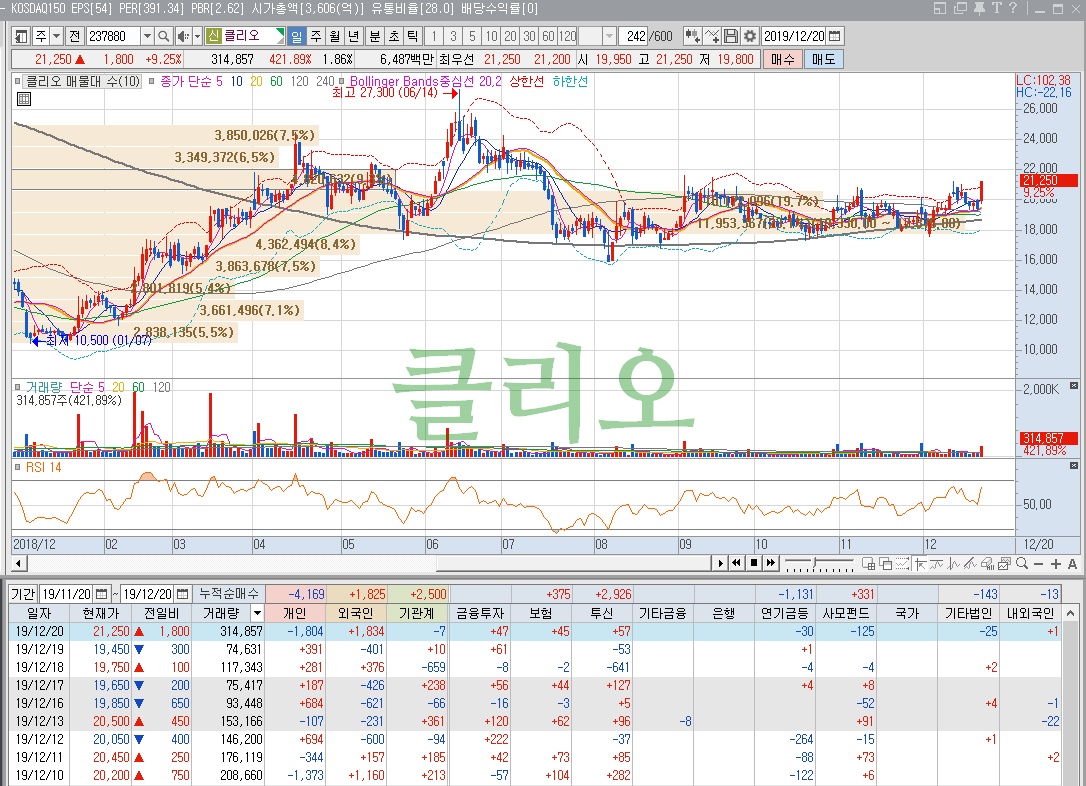Screen dimensions: 1086x786
Task: Click the side panel toggle icon
Action: point(21,36)
